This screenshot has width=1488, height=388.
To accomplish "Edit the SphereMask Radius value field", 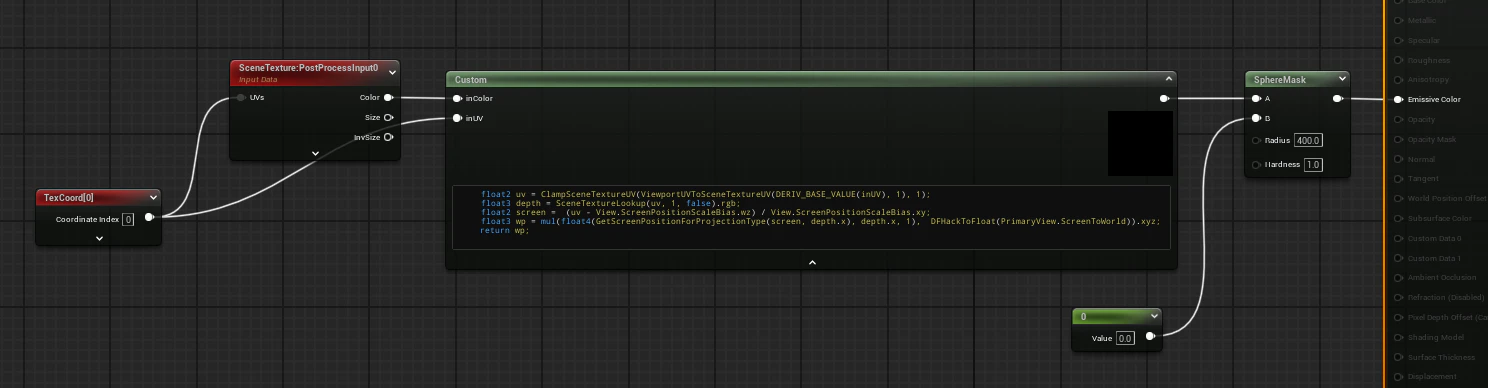I will [1308, 140].
